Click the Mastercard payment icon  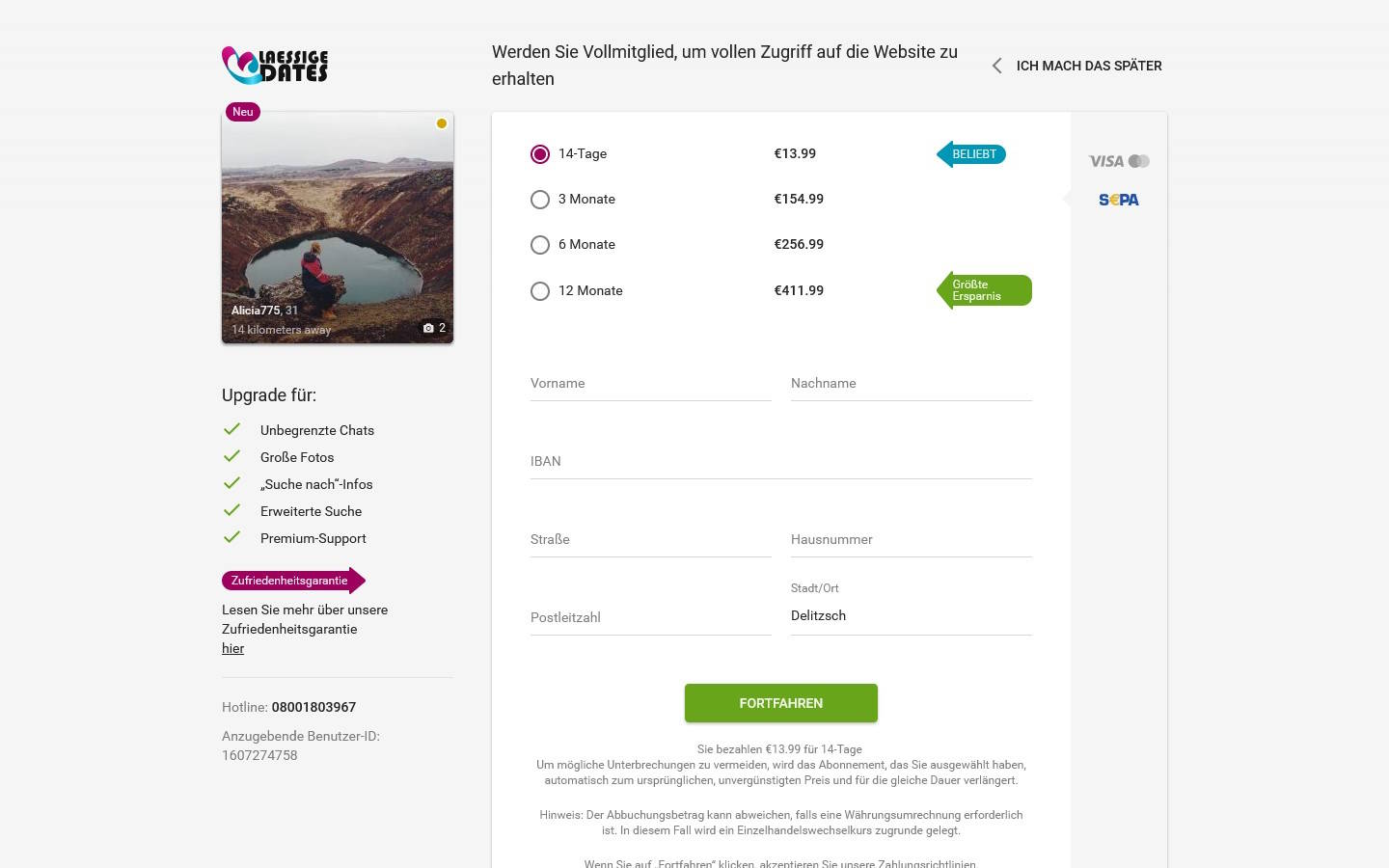pyautogui.click(x=1138, y=161)
